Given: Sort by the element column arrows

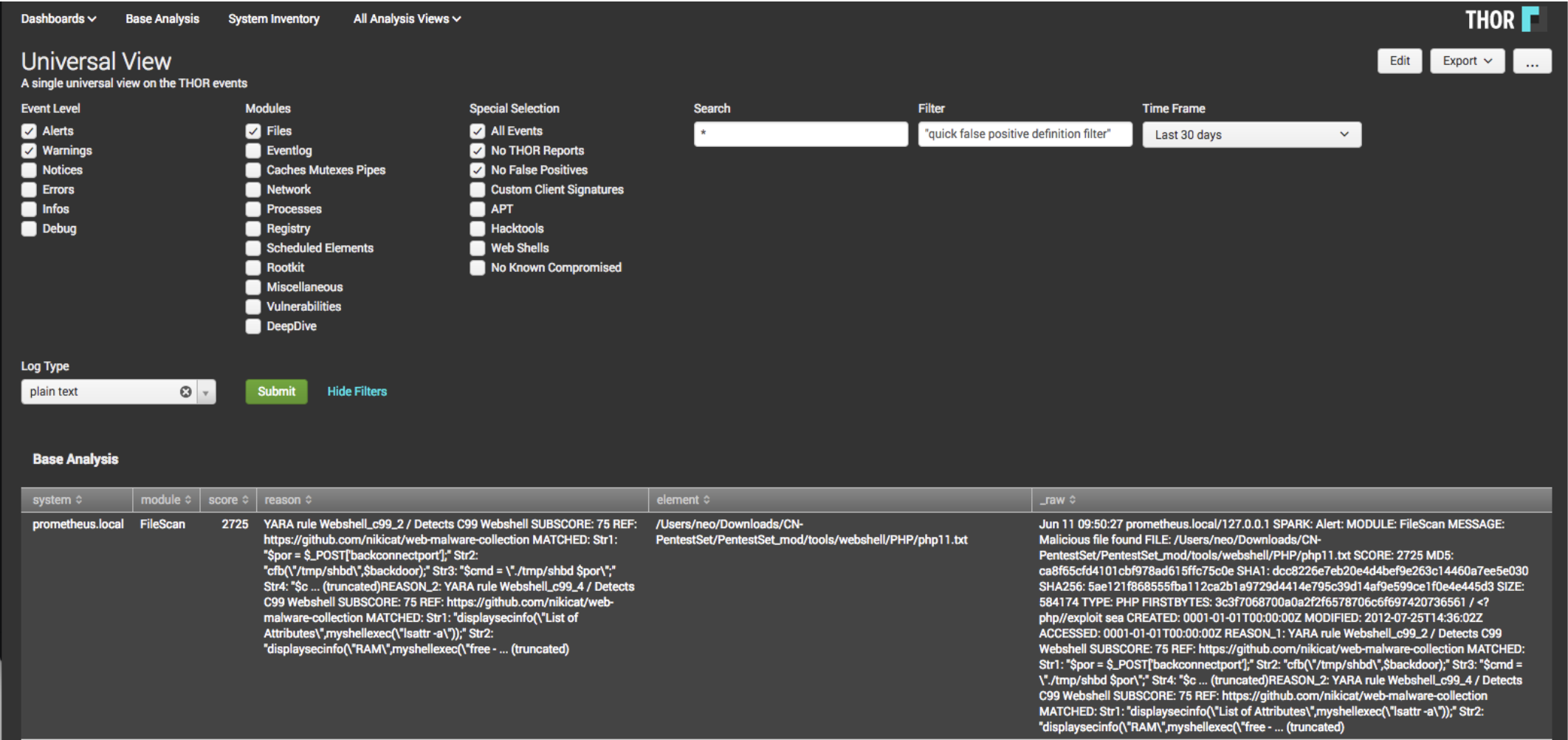Looking at the screenshot, I should coord(706,500).
